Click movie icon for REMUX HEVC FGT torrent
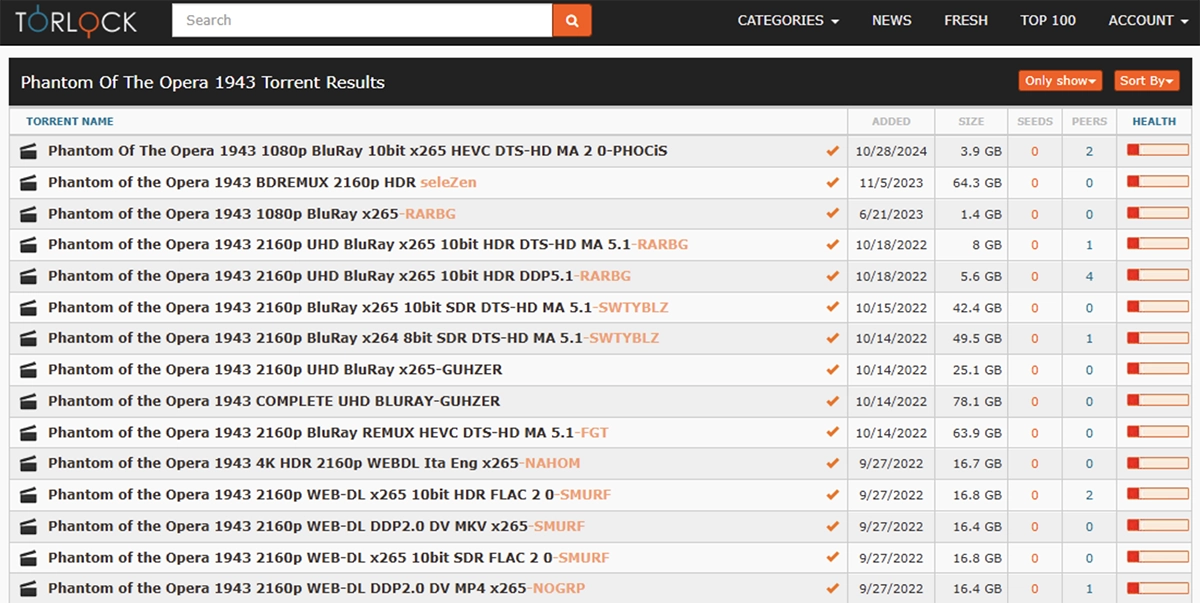This screenshot has width=1200, height=603. (x=29, y=432)
